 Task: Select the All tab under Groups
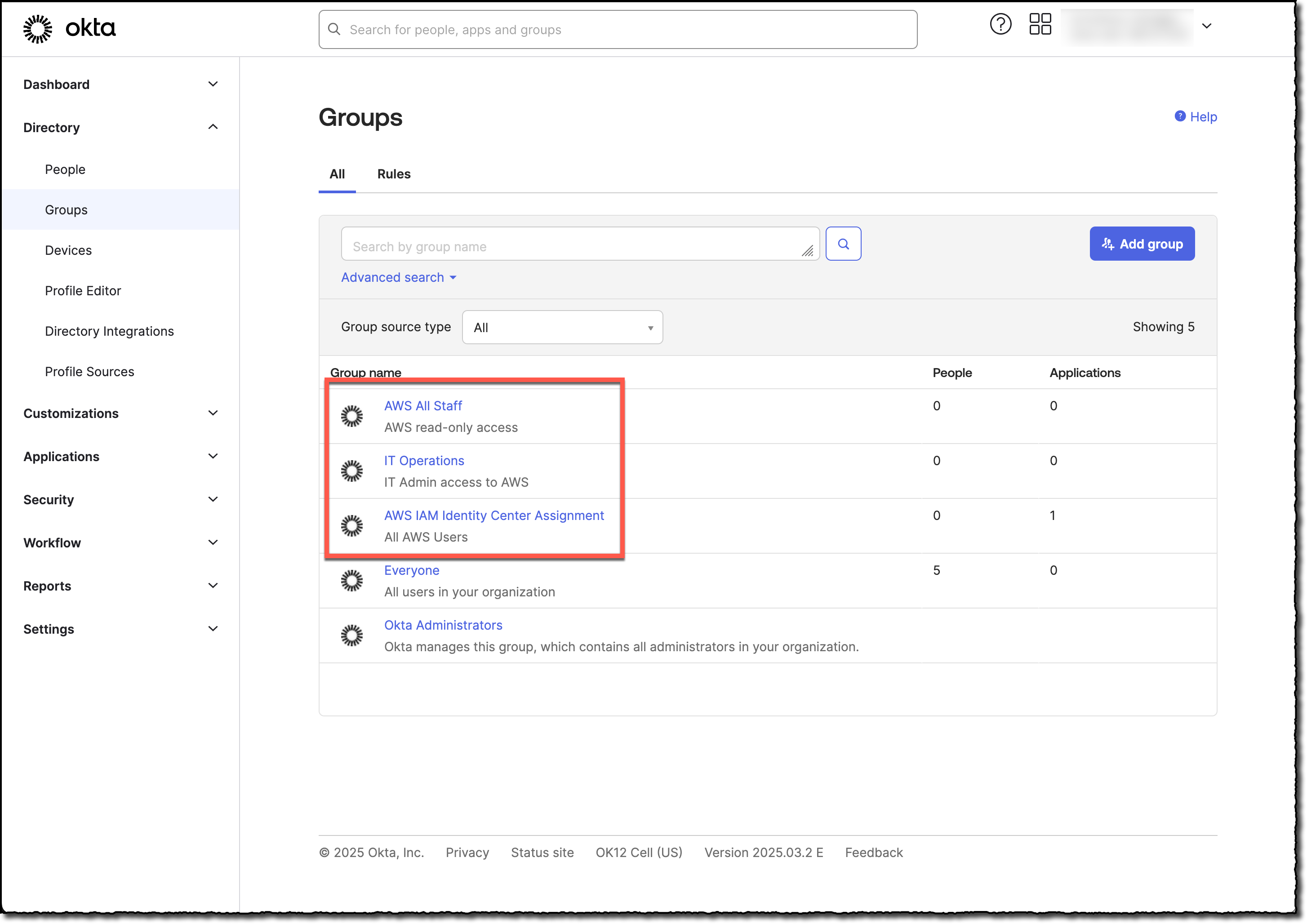[x=337, y=173]
